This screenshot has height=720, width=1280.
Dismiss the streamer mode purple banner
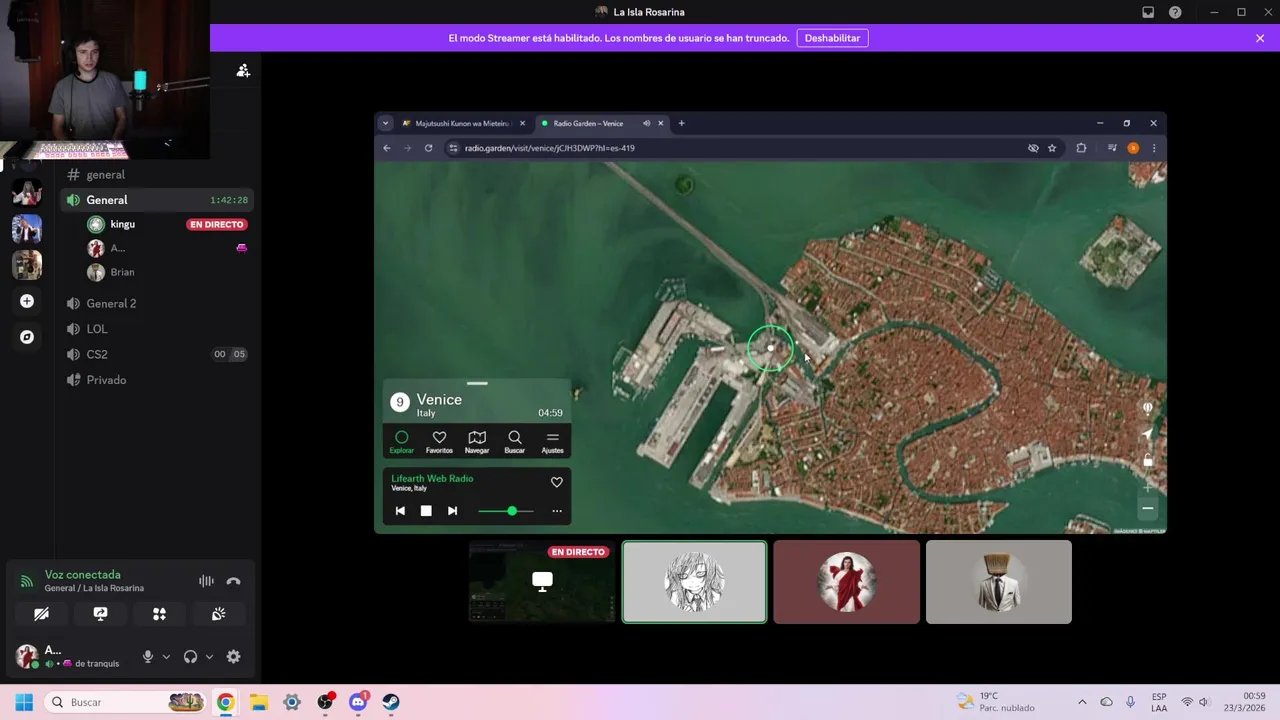pyautogui.click(x=1260, y=38)
